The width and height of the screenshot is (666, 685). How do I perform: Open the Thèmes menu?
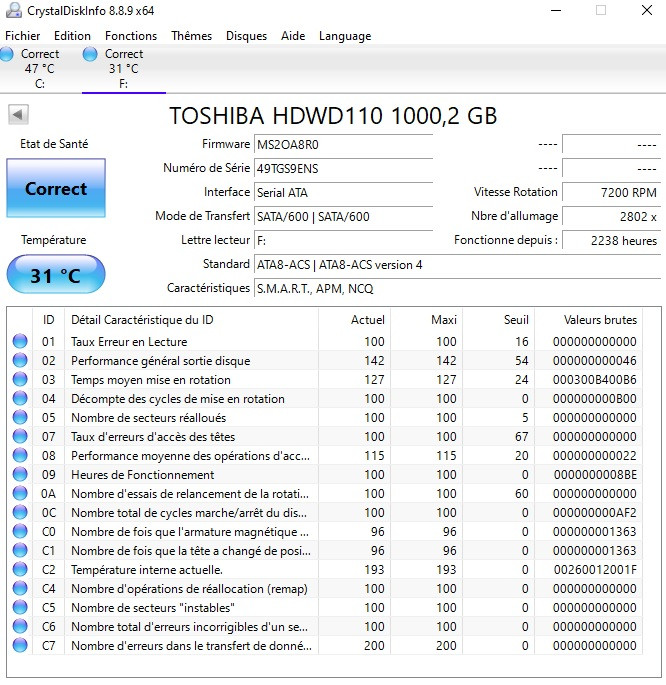click(191, 36)
